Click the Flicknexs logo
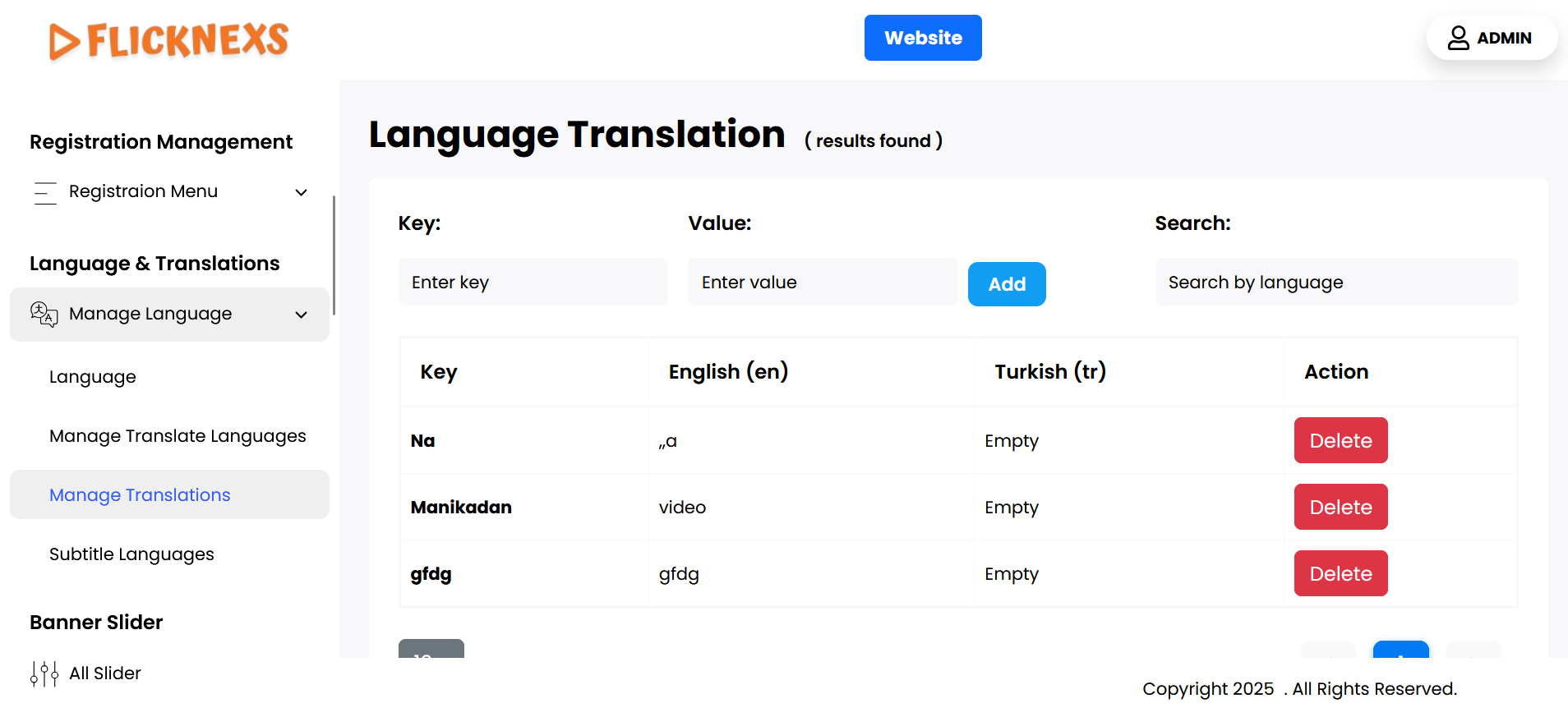This screenshot has height=717, width=1568. tap(169, 40)
